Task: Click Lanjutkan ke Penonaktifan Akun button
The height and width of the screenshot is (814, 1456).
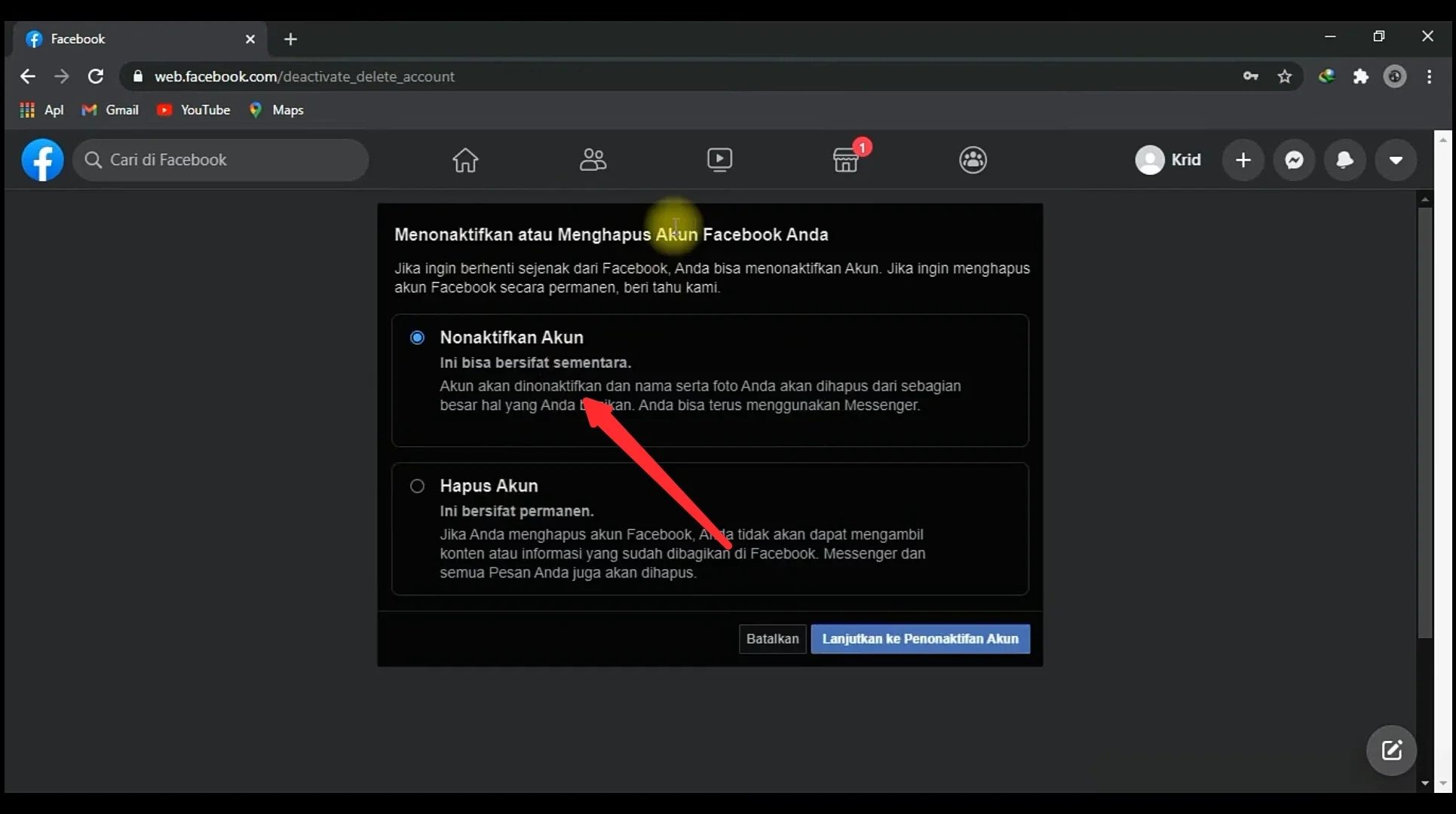Action: pyautogui.click(x=920, y=639)
